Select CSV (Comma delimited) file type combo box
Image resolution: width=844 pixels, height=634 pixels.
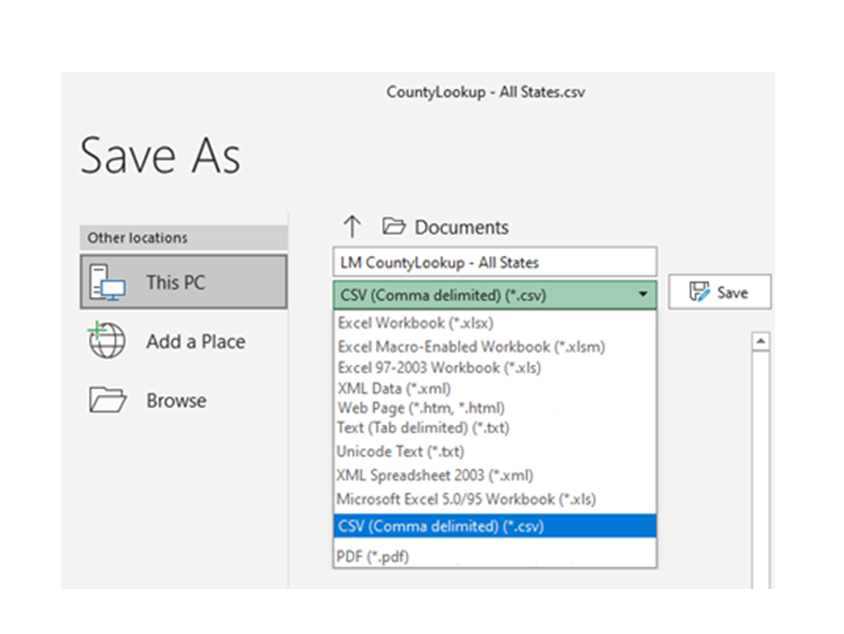tap(495, 294)
